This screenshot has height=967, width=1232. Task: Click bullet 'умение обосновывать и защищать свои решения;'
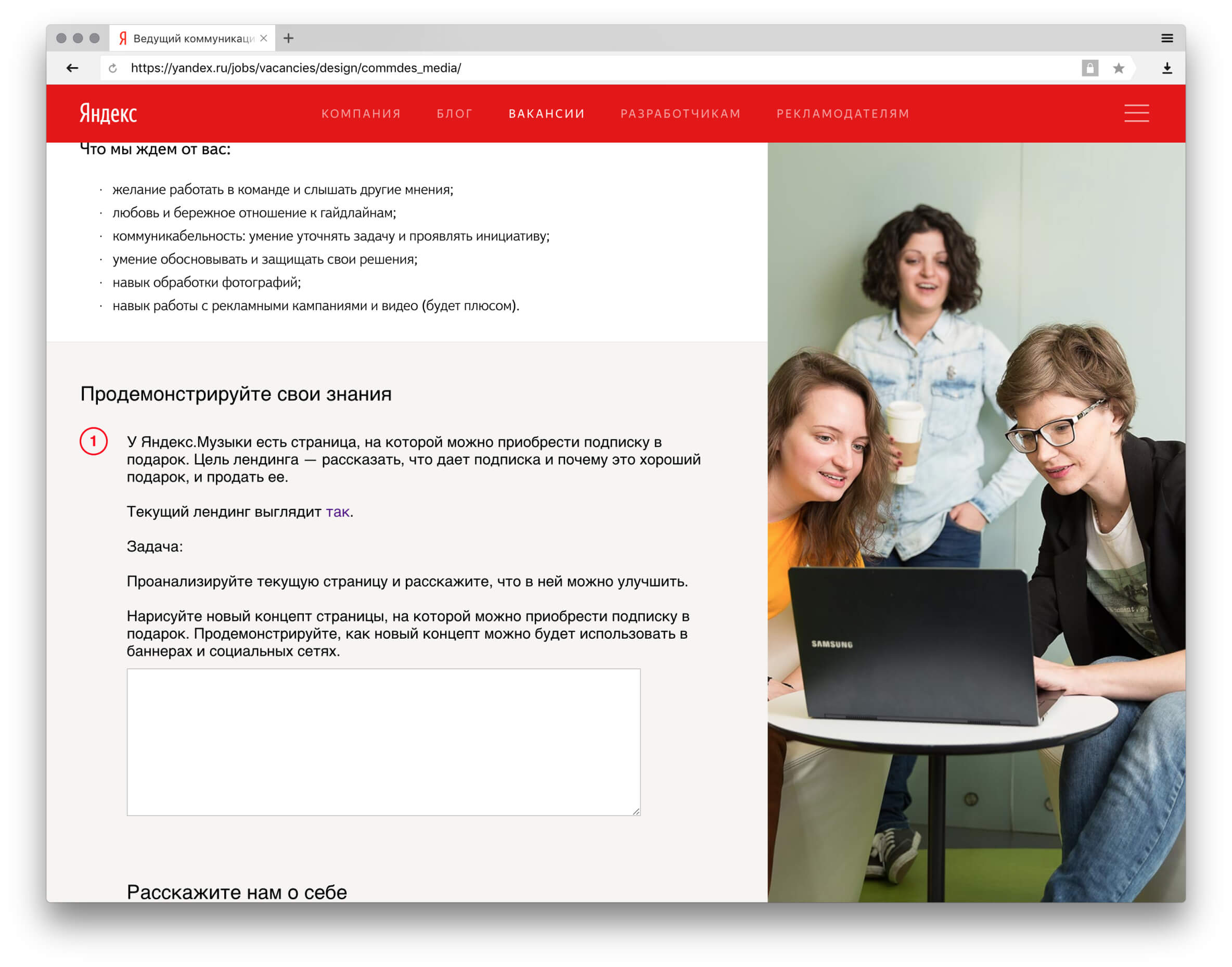(265, 259)
